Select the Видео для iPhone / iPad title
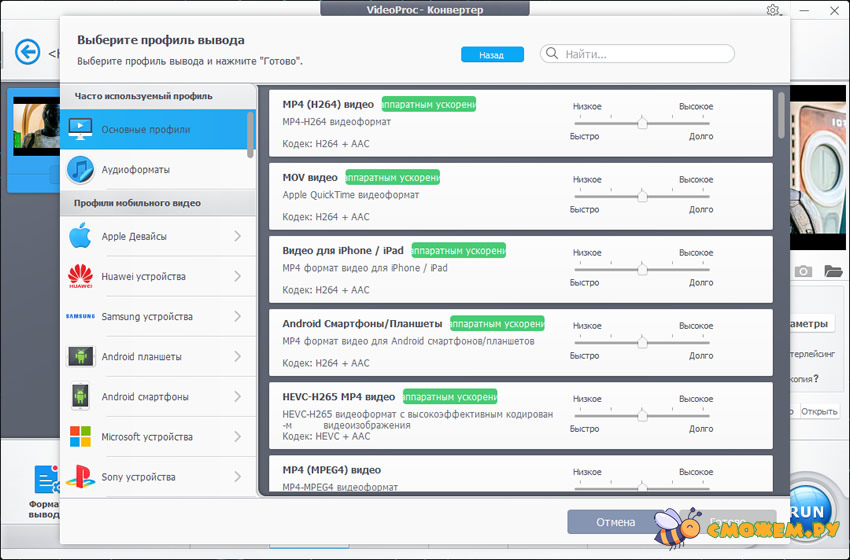The width and height of the screenshot is (850, 560). point(343,250)
